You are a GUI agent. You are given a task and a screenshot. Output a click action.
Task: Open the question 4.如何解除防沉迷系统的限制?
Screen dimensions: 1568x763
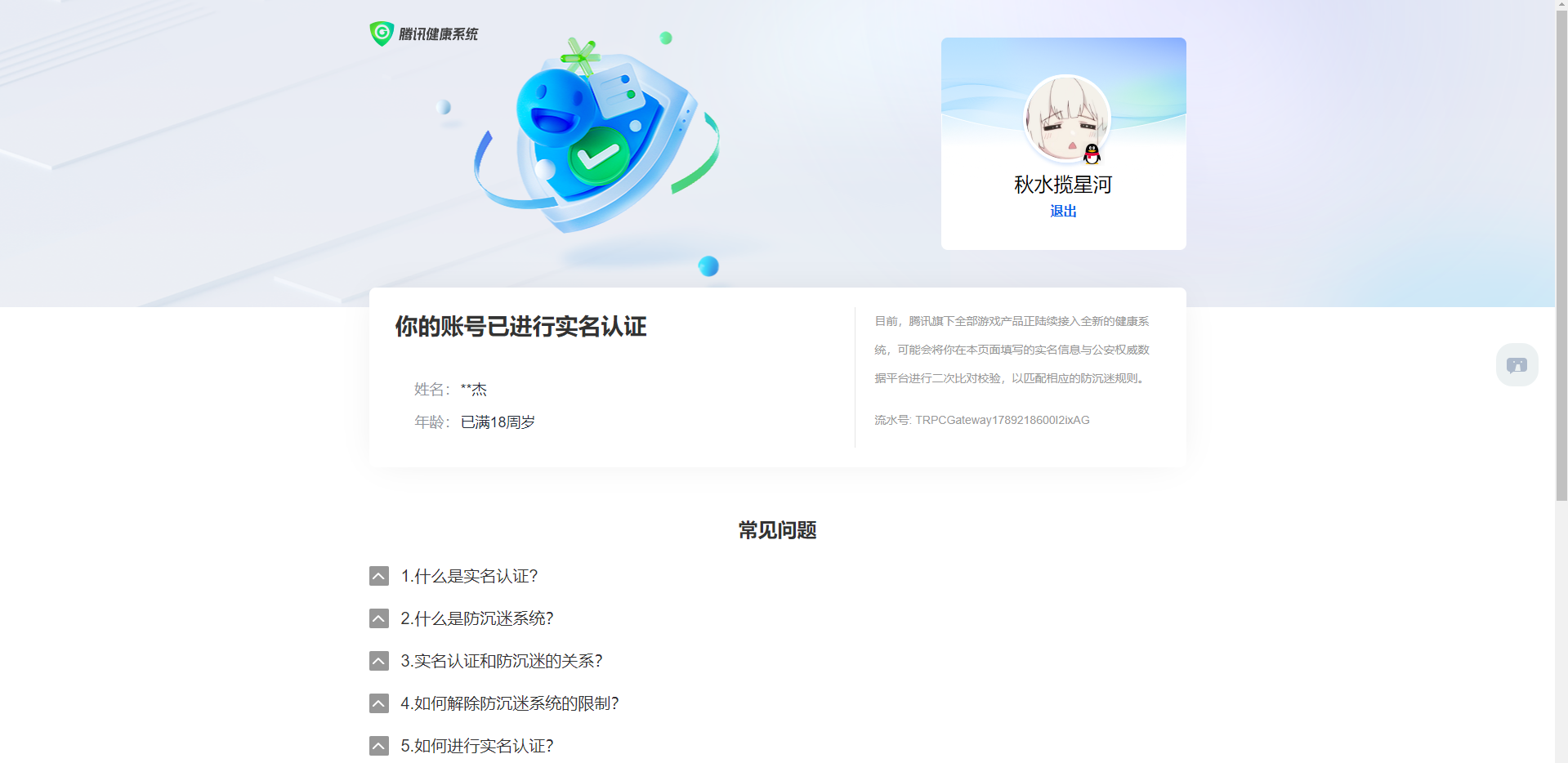[510, 703]
